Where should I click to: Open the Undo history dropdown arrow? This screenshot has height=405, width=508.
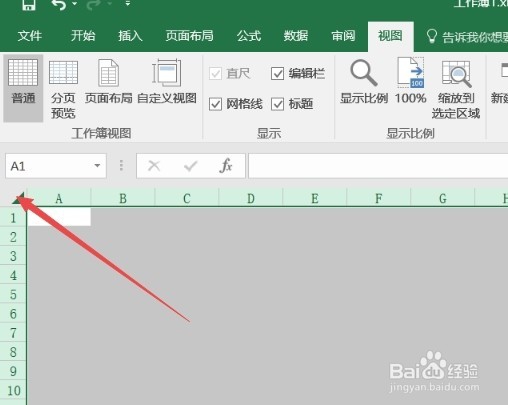[75, 4]
